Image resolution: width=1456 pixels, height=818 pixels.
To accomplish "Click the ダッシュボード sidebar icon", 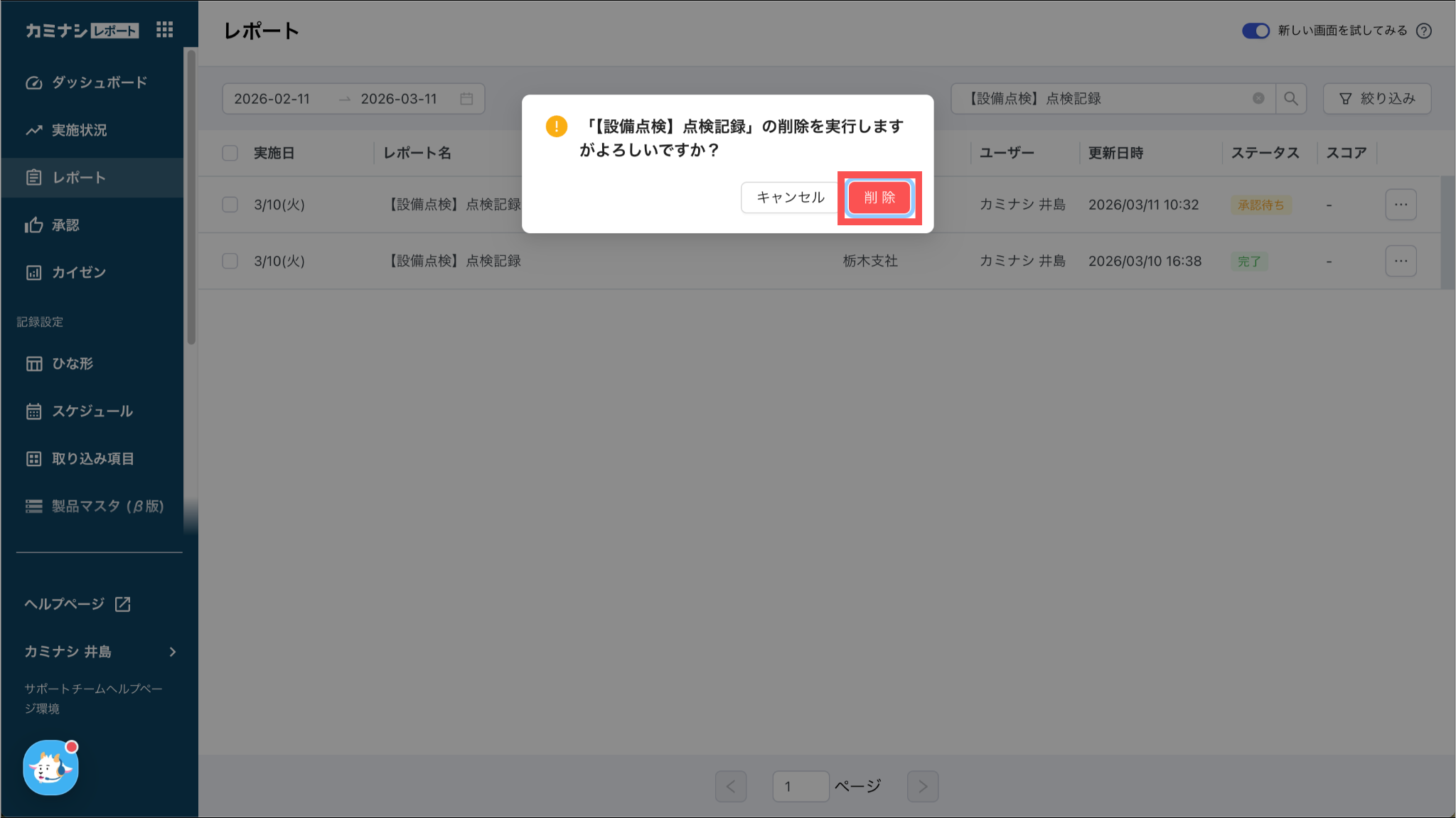I will tap(33, 82).
